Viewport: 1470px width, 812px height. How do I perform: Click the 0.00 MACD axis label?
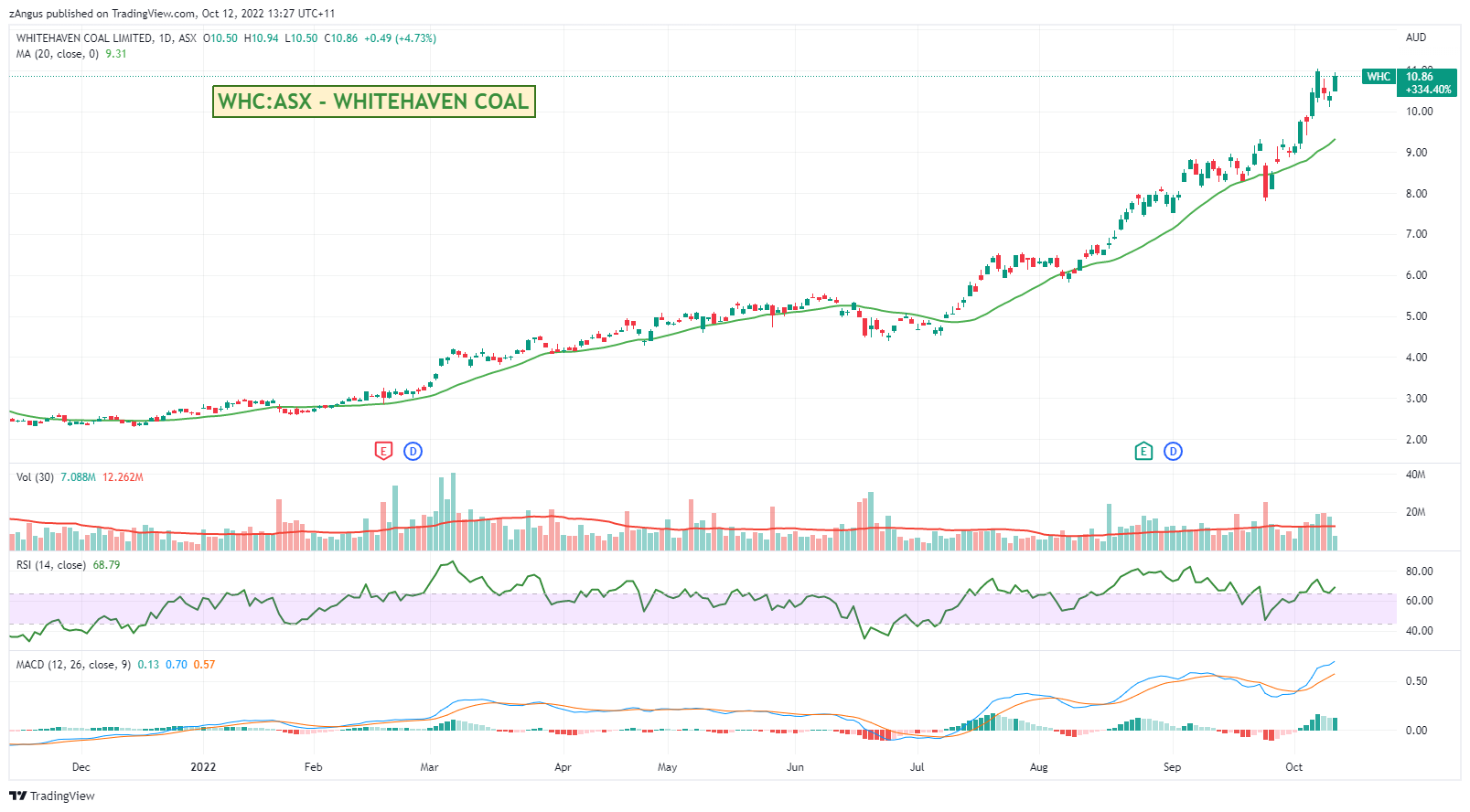pos(1417,731)
